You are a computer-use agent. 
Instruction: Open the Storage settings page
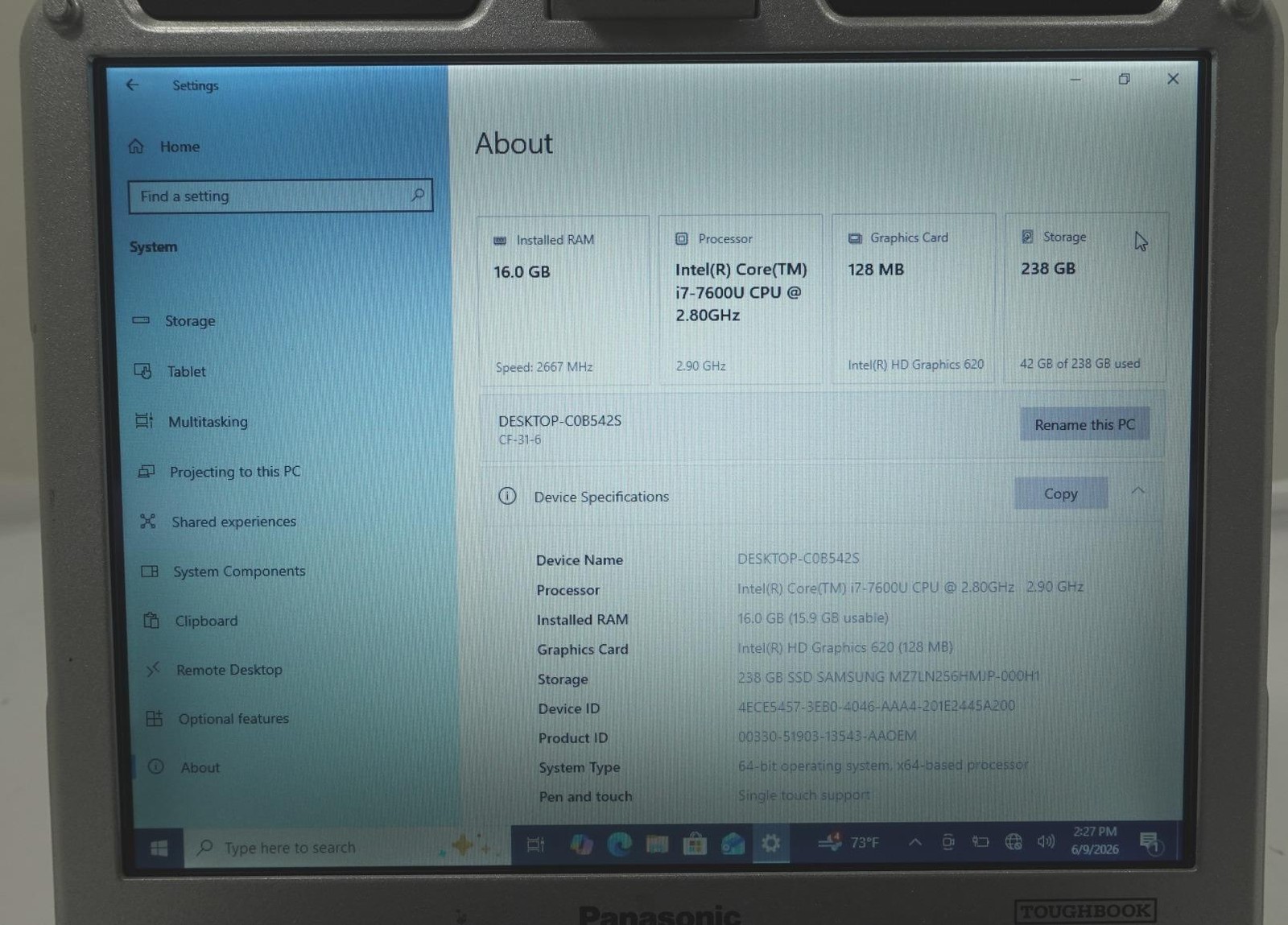pos(190,320)
